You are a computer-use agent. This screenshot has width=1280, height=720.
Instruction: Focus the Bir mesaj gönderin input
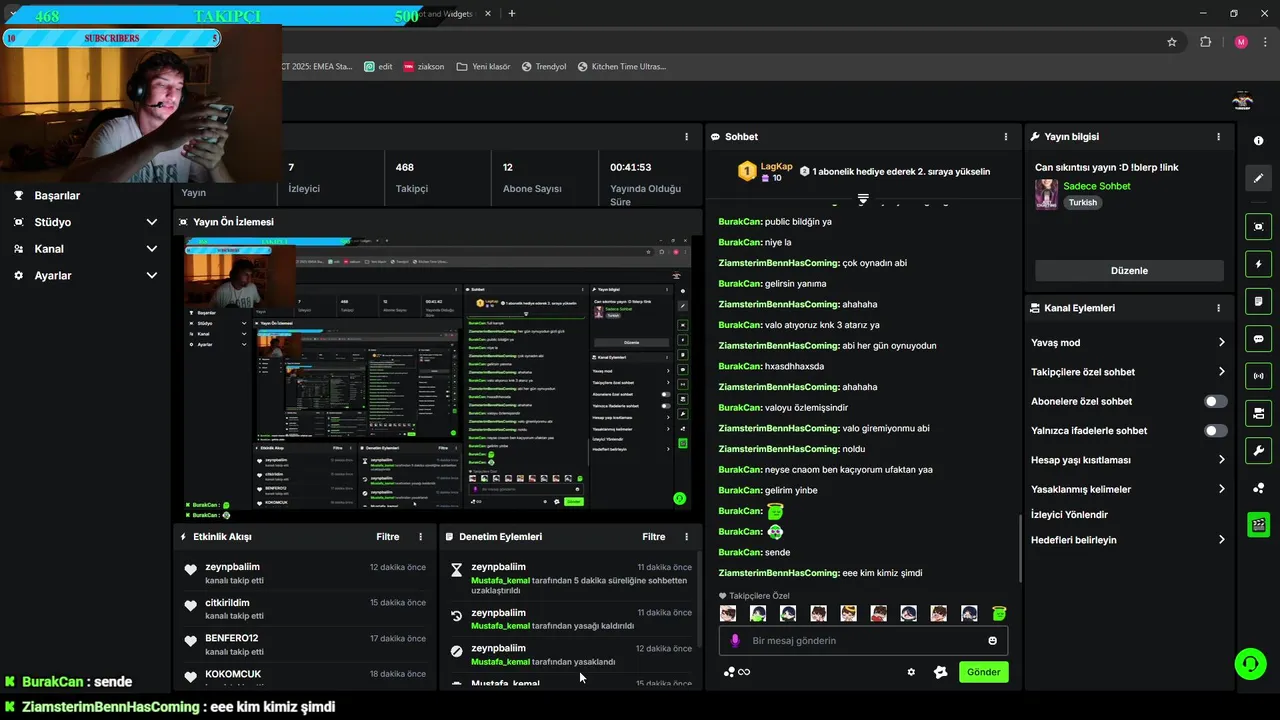(x=863, y=641)
